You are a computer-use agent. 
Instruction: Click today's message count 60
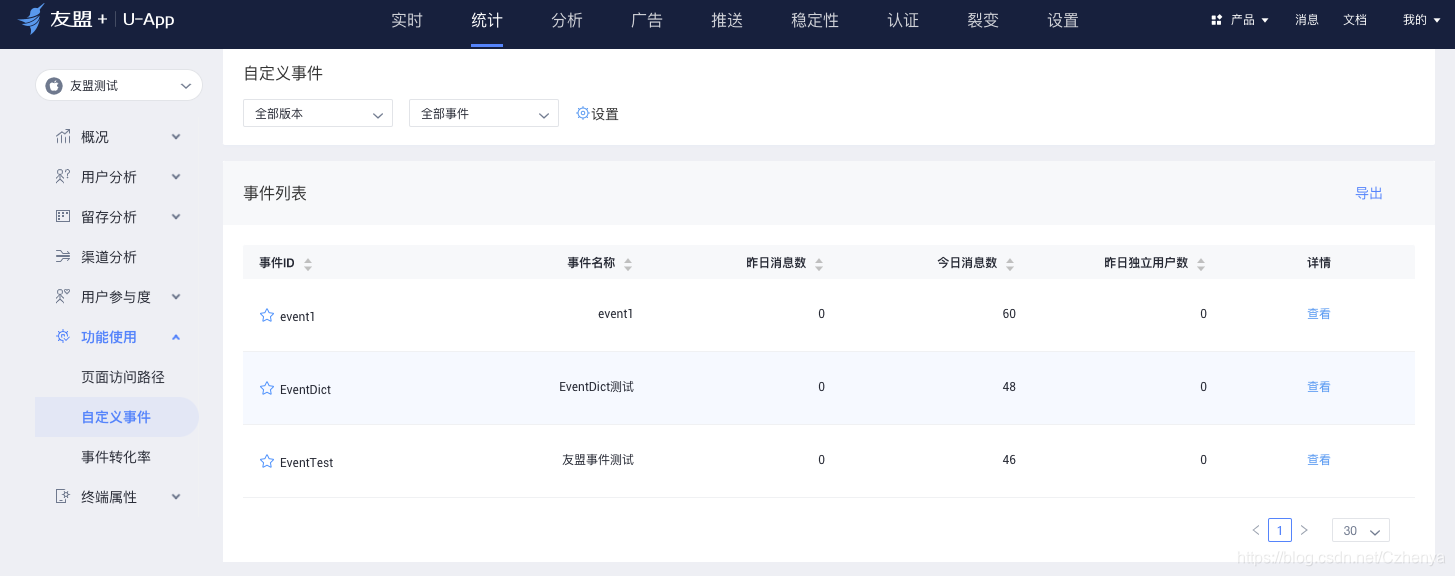click(x=1009, y=314)
